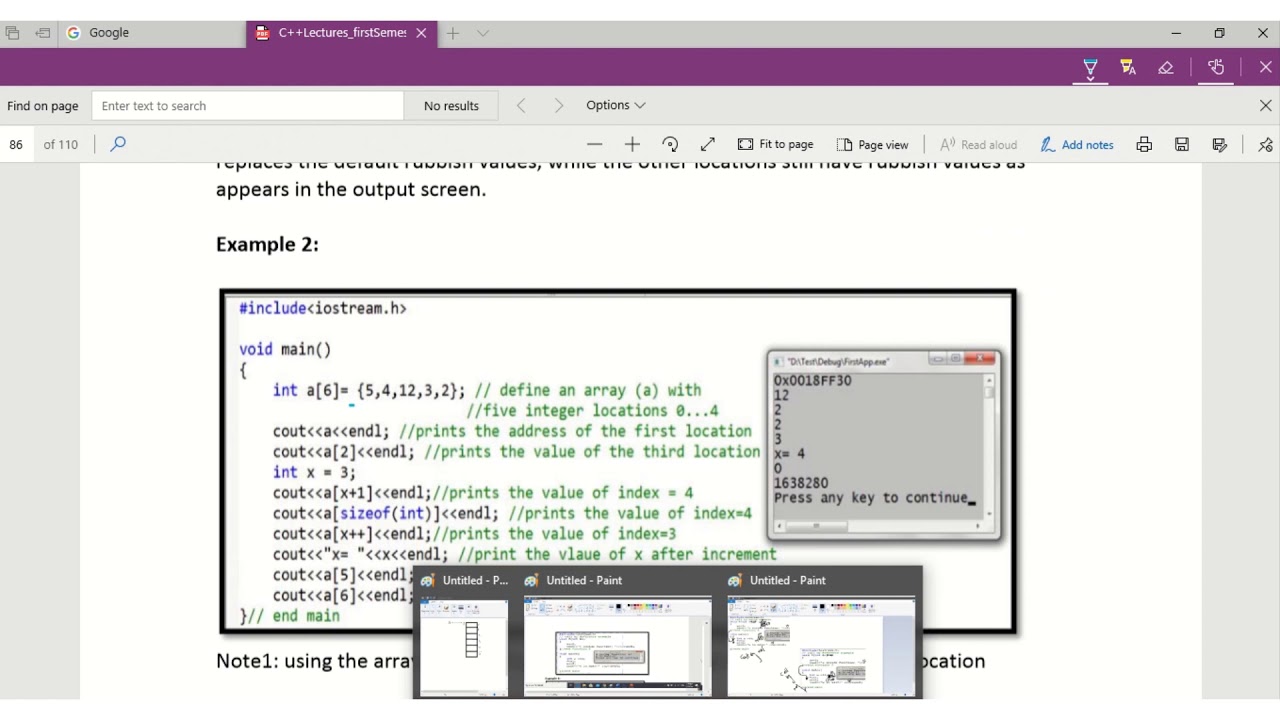Viewport: 1280px width, 720px height.
Task: Open the Page view options
Action: pos(872,144)
